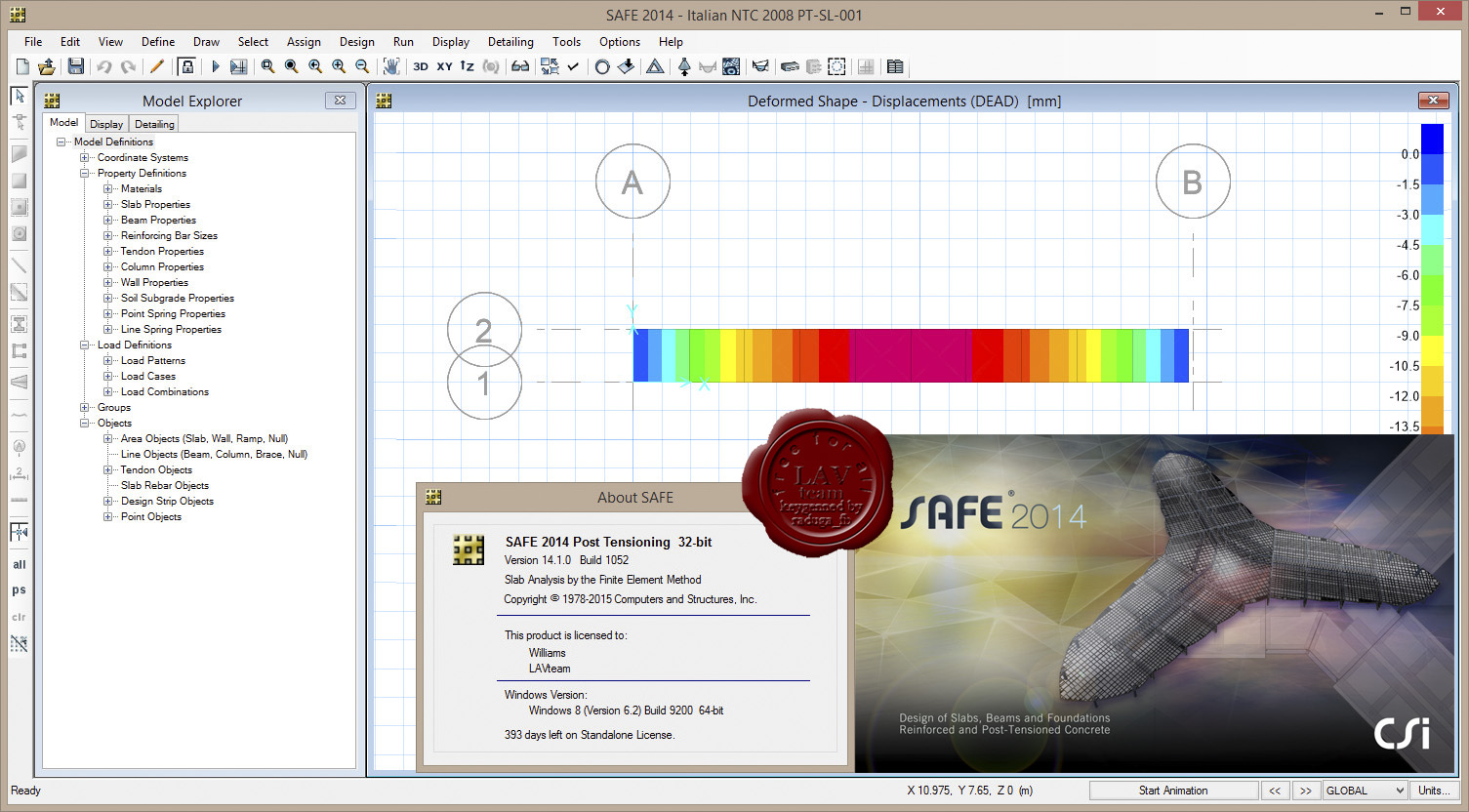Click the '<<' previous step button
Screen dimensions: 1469x812
[1275, 791]
